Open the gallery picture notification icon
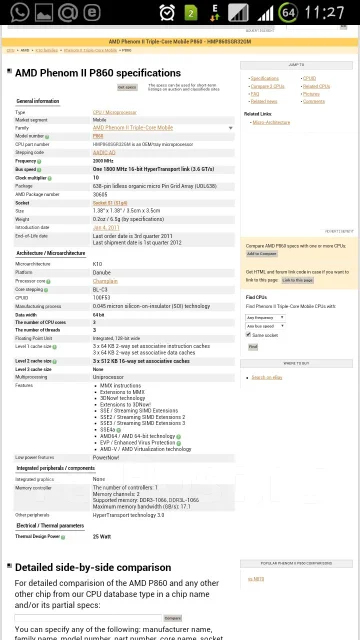Screen dimensions: 360x640 tap(44, 13)
